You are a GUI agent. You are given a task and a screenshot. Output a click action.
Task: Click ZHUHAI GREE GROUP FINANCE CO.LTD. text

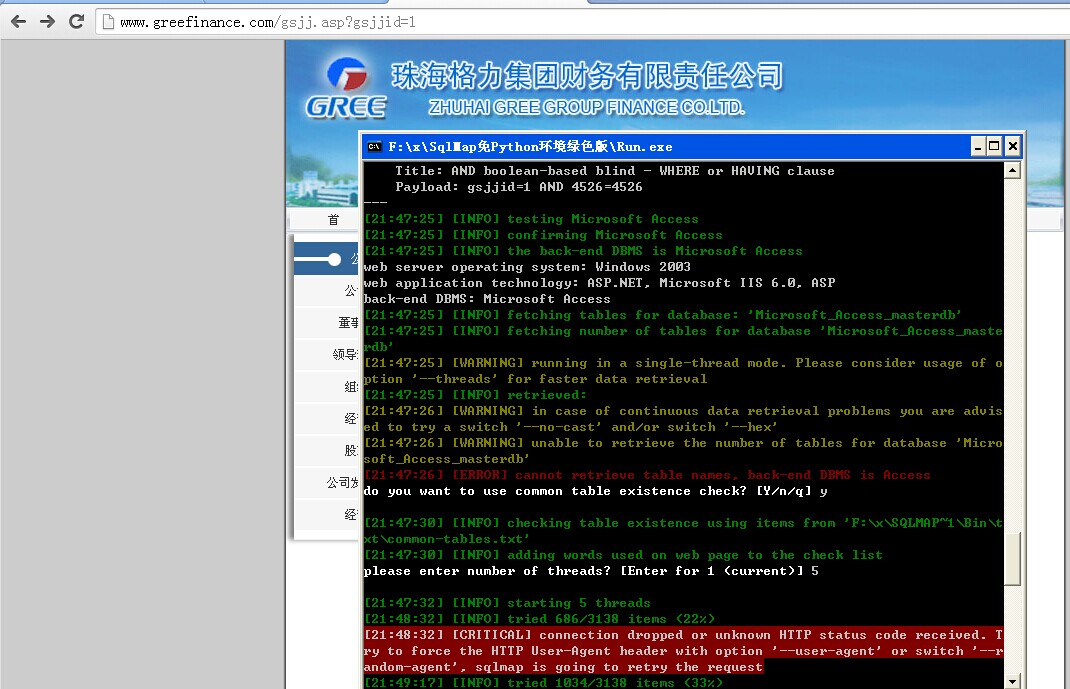[587, 108]
